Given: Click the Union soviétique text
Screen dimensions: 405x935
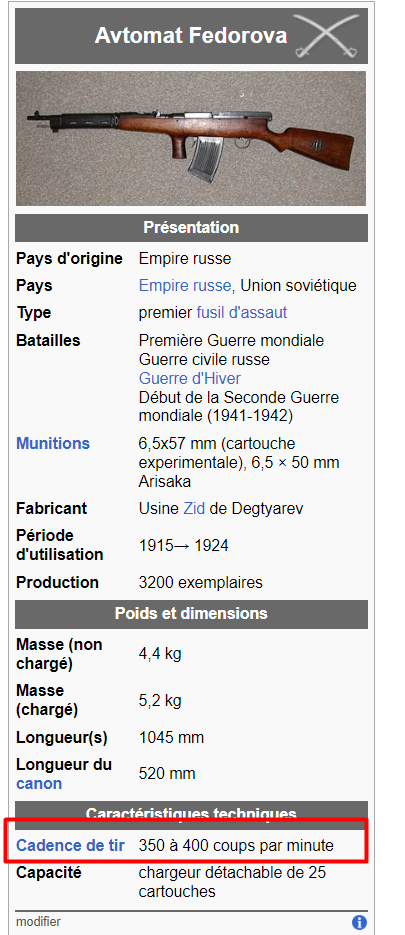Looking at the screenshot, I should coord(298,286).
